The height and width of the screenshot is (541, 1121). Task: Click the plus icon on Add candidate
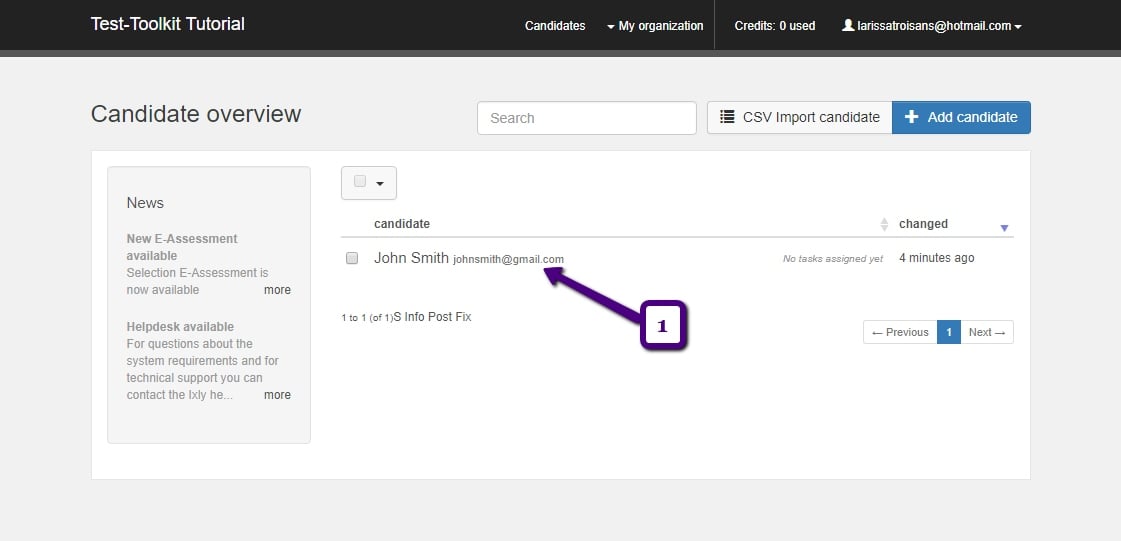pyautogui.click(x=911, y=117)
